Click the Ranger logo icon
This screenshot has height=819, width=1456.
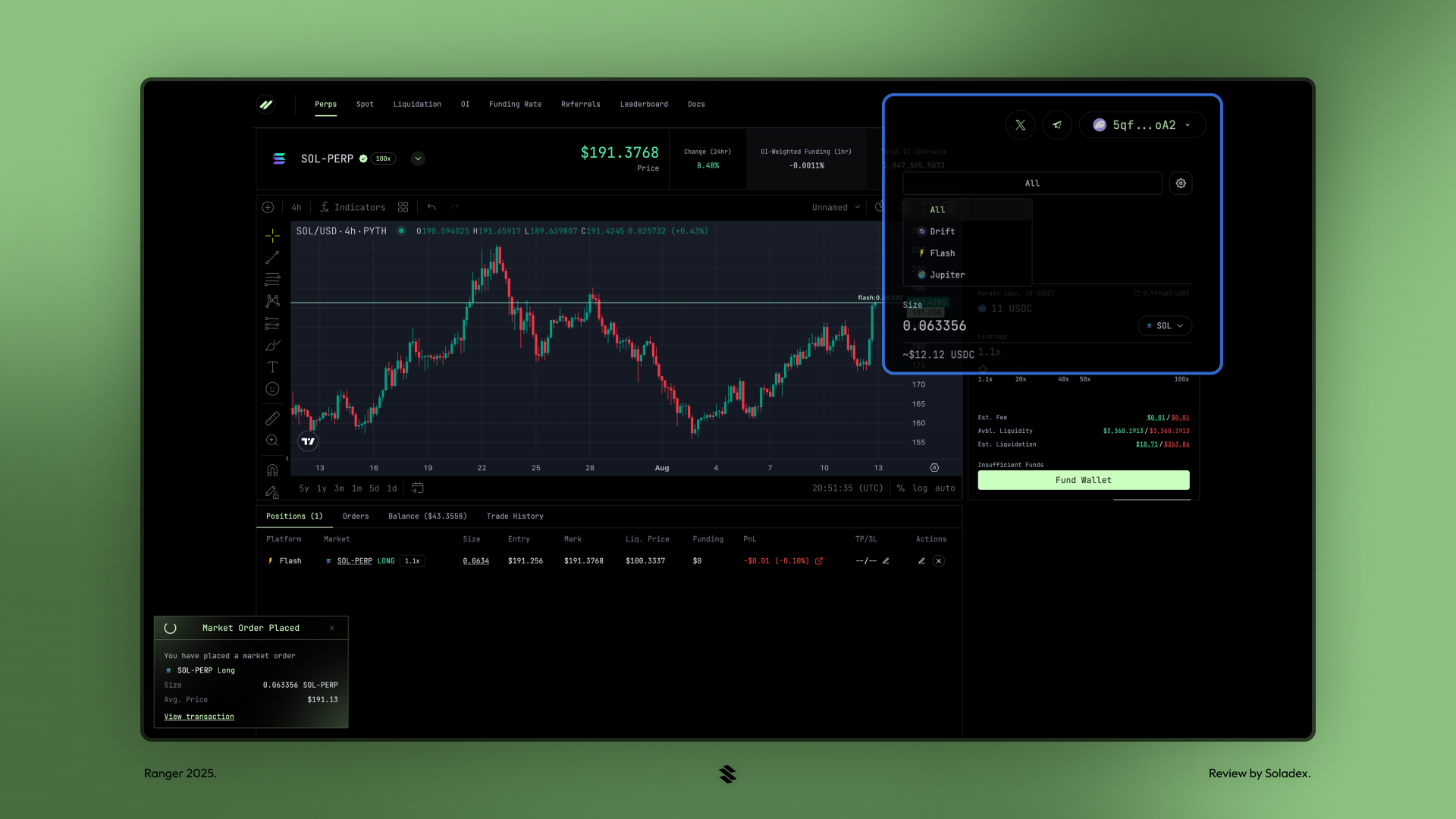[x=266, y=105]
